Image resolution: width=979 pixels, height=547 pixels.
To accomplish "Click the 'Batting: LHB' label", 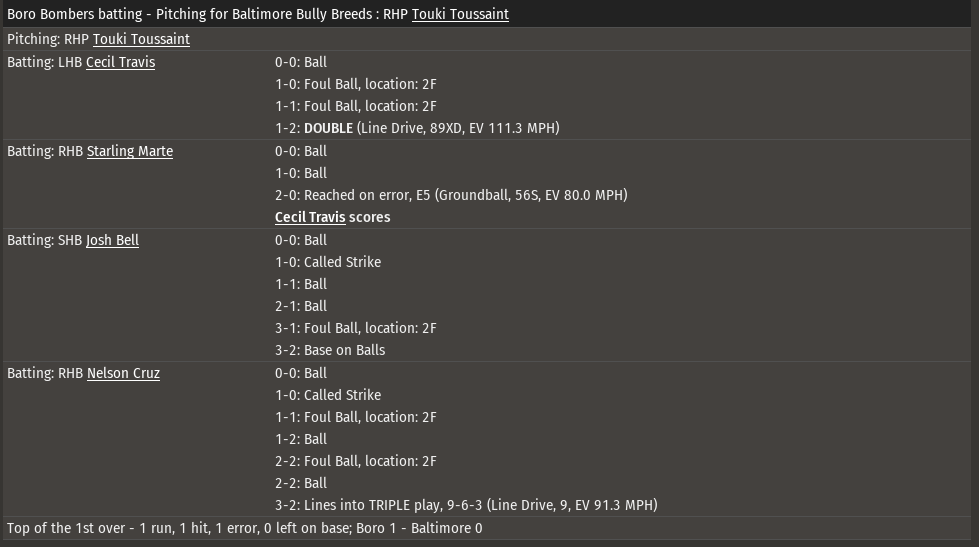I will pyautogui.click(x=45, y=62).
